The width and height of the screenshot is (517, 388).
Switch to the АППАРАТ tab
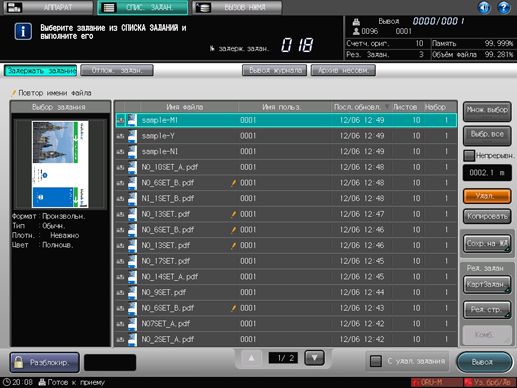[x=48, y=7]
